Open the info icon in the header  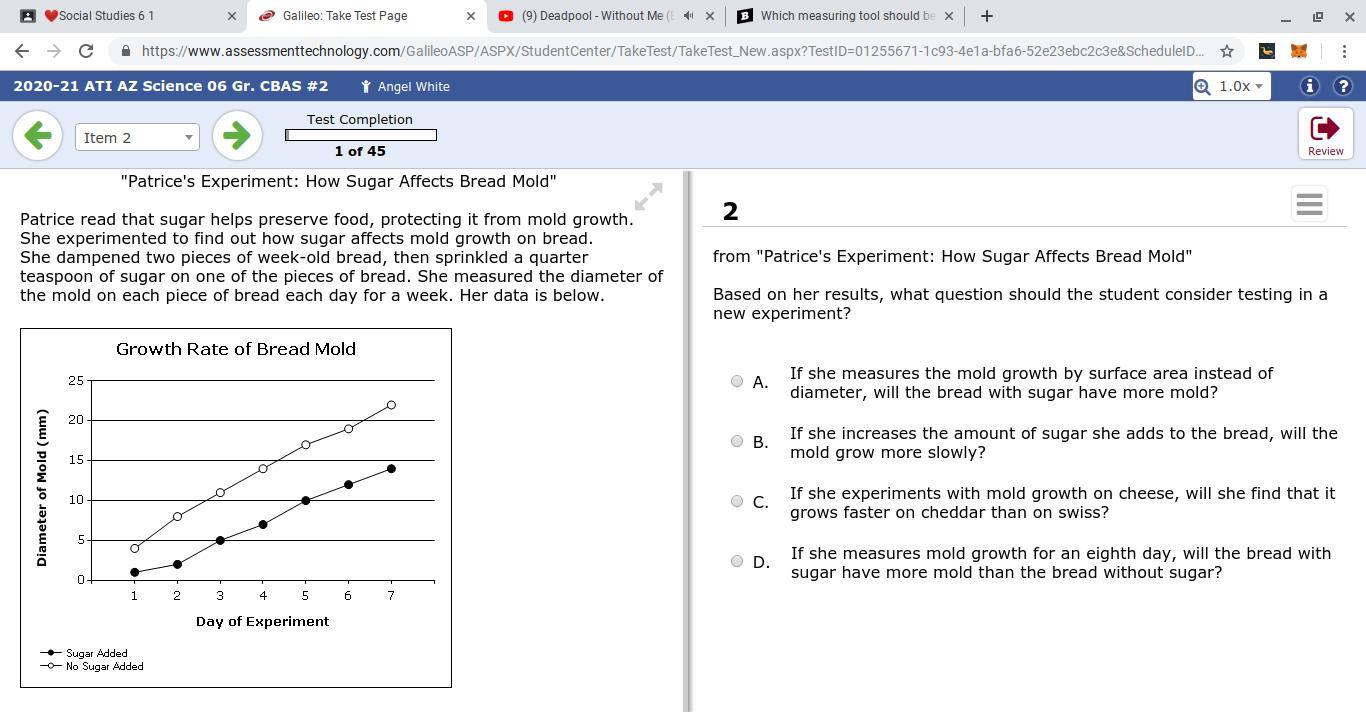tap(1309, 86)
